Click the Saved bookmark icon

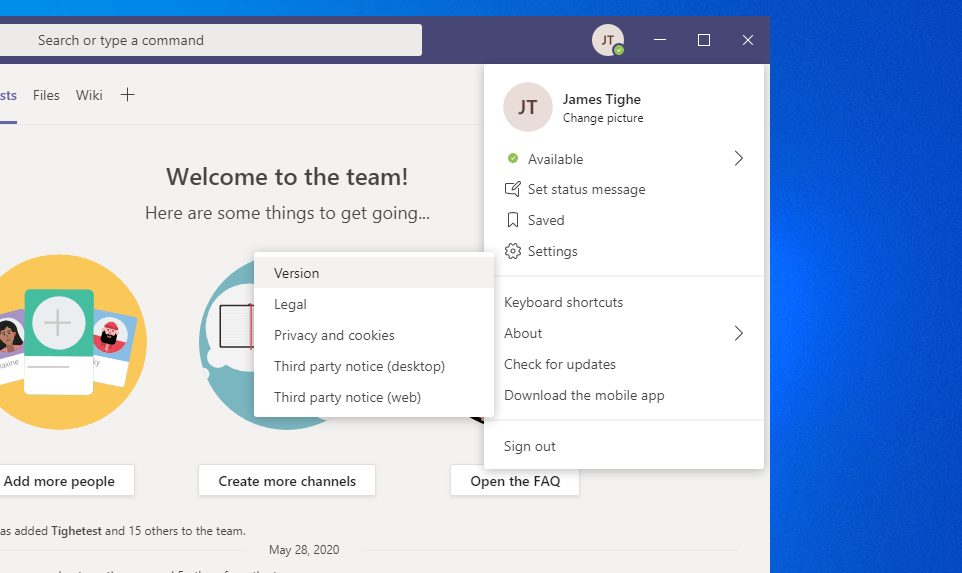pos(513,220)
